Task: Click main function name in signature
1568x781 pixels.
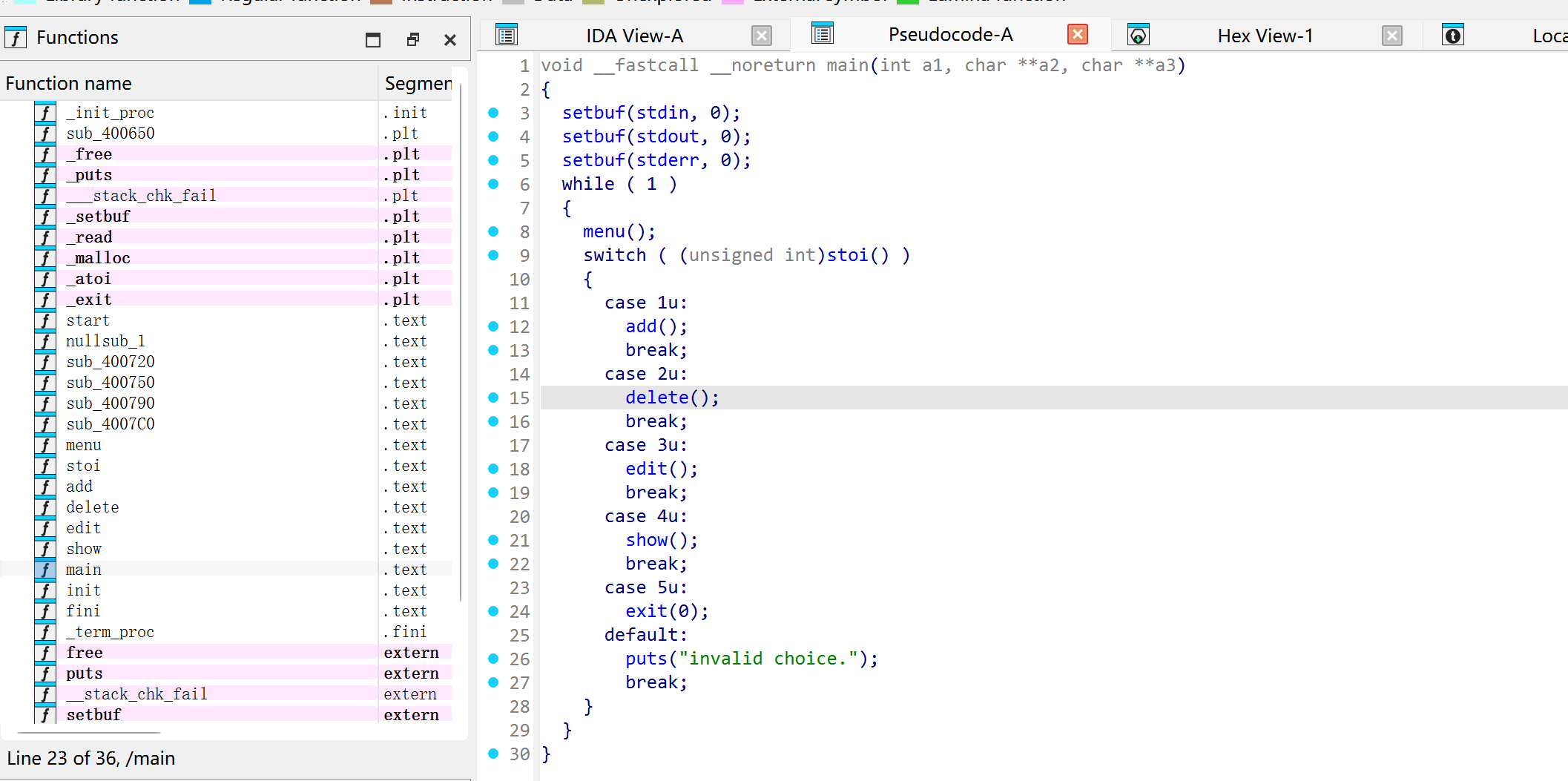Action: click(x=848, y=65)
